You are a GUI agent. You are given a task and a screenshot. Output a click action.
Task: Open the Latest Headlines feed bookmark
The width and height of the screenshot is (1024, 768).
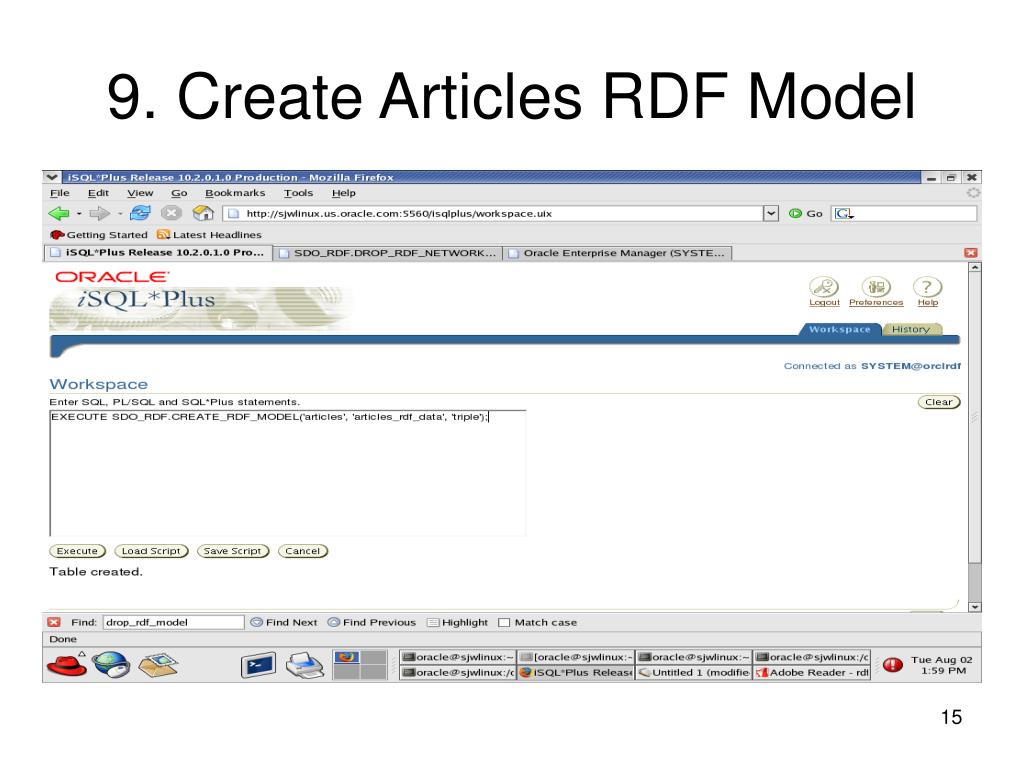pos(209,234)
